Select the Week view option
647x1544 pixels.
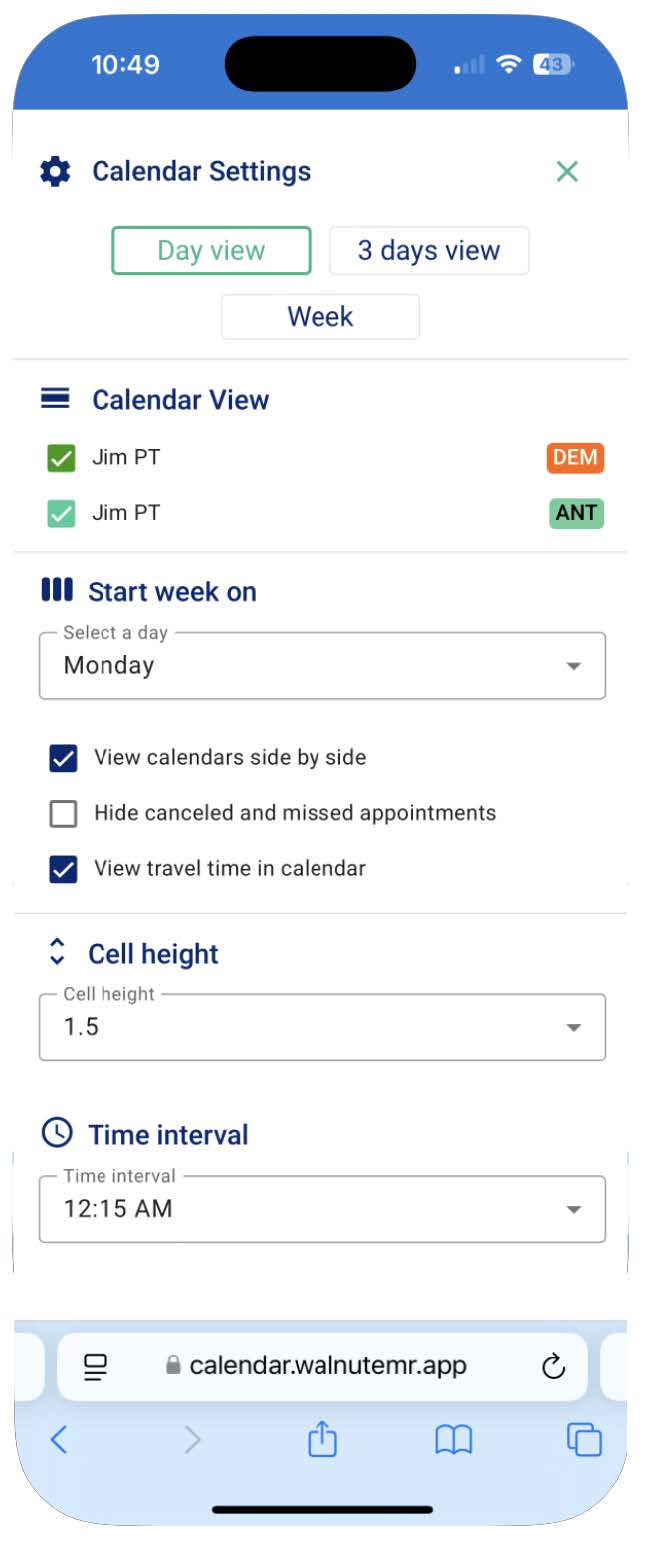pos(320,316)
